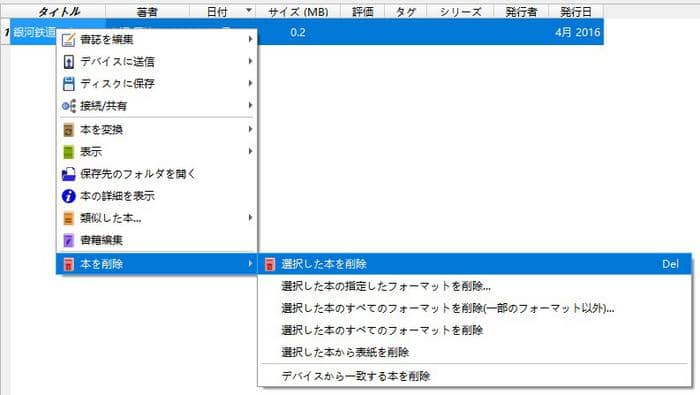Image resolution: width=700 pixels, height=395 pixels.
Task: Choose 書籍編集 from the menu
Action: click(157, 241)
